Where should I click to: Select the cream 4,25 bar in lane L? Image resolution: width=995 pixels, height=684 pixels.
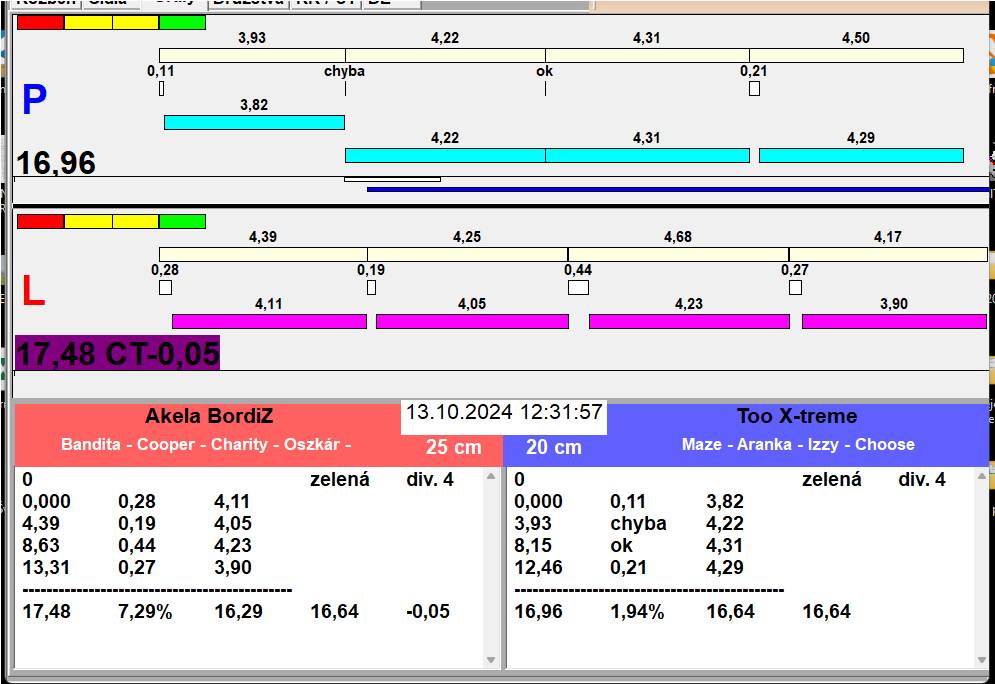click(467, 254)
